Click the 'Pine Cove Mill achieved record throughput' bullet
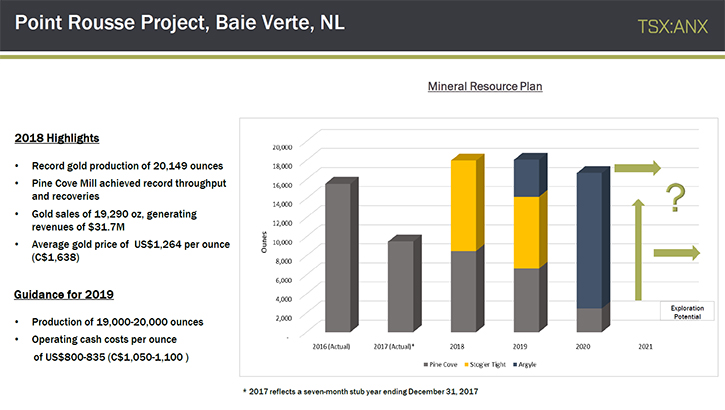Screen dimensions: 725x410 coord(129,190)
